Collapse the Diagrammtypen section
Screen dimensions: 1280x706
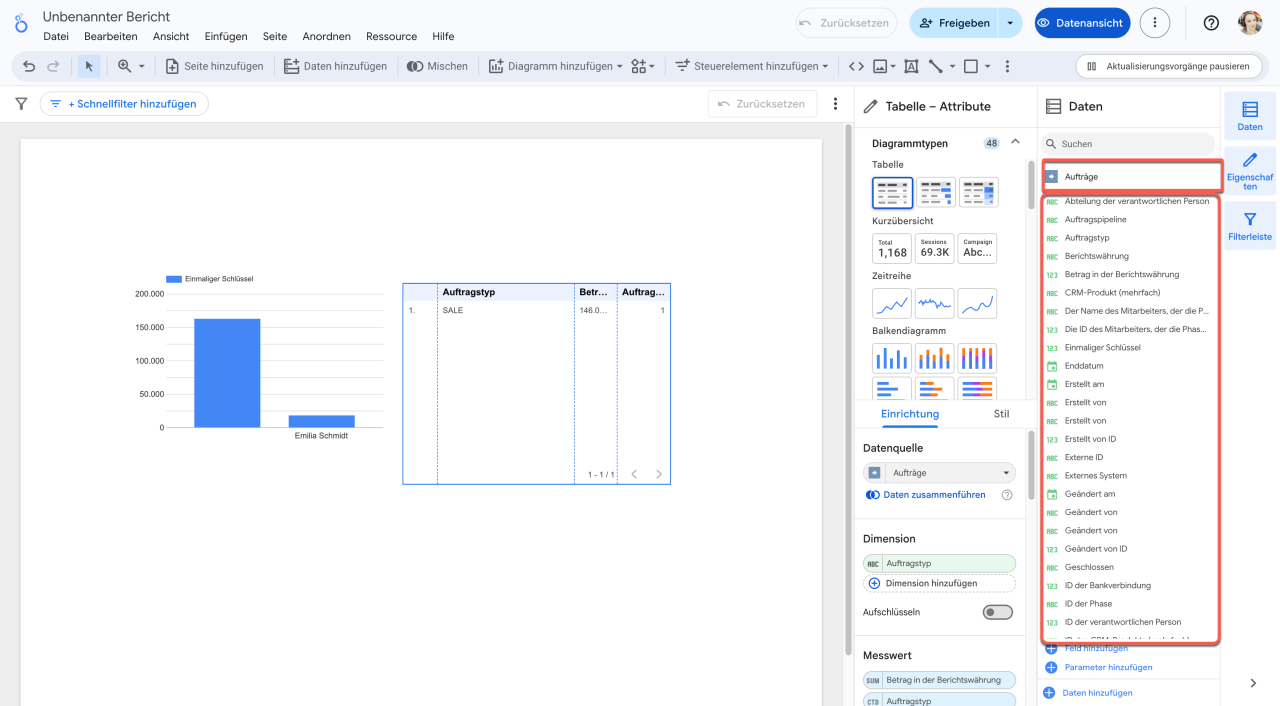coord(1016,143)
